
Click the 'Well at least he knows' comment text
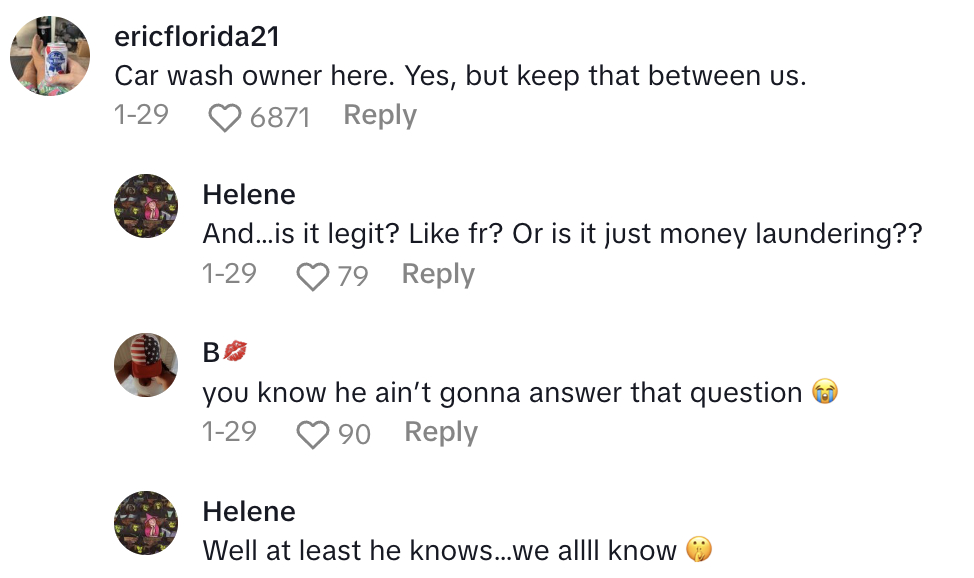click(442, 550)
